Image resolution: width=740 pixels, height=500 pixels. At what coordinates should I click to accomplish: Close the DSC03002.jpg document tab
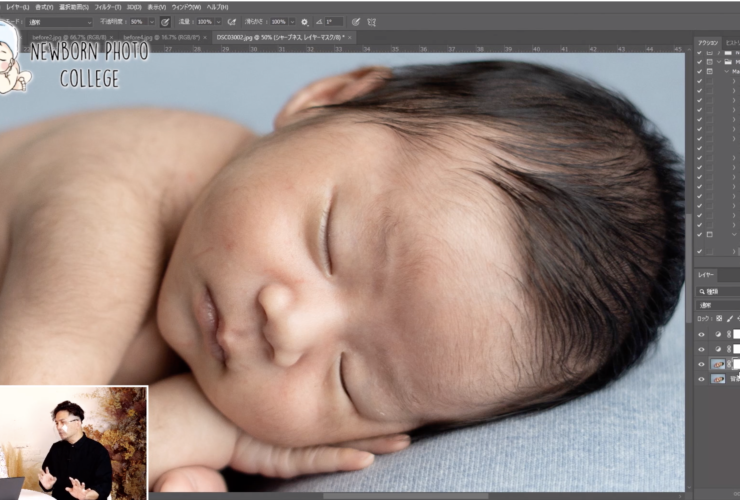(x=350, y=37)
